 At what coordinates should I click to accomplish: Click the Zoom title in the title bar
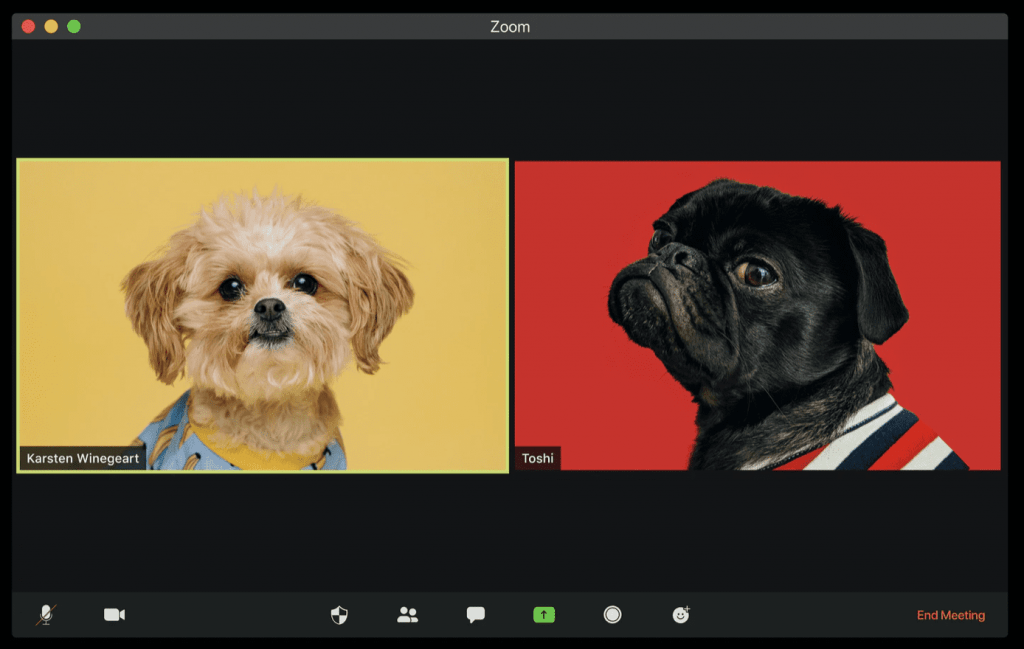[510, 27]
